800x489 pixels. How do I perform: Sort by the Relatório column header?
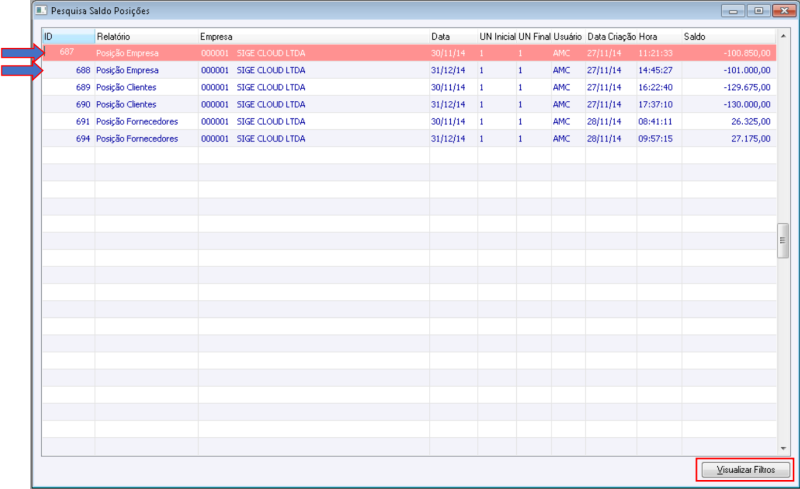click(146, 37)
